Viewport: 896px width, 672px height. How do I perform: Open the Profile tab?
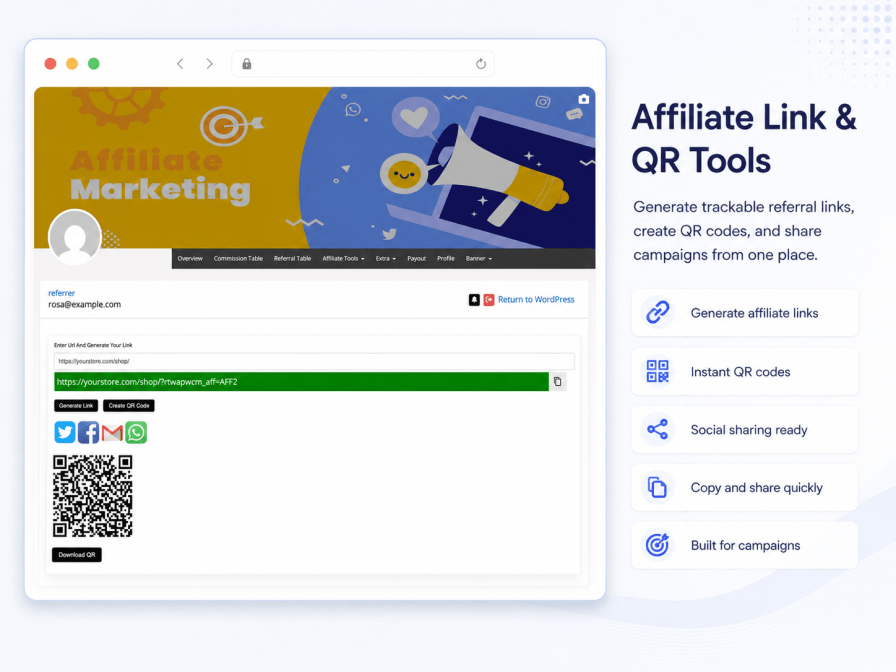coord(446,258)
